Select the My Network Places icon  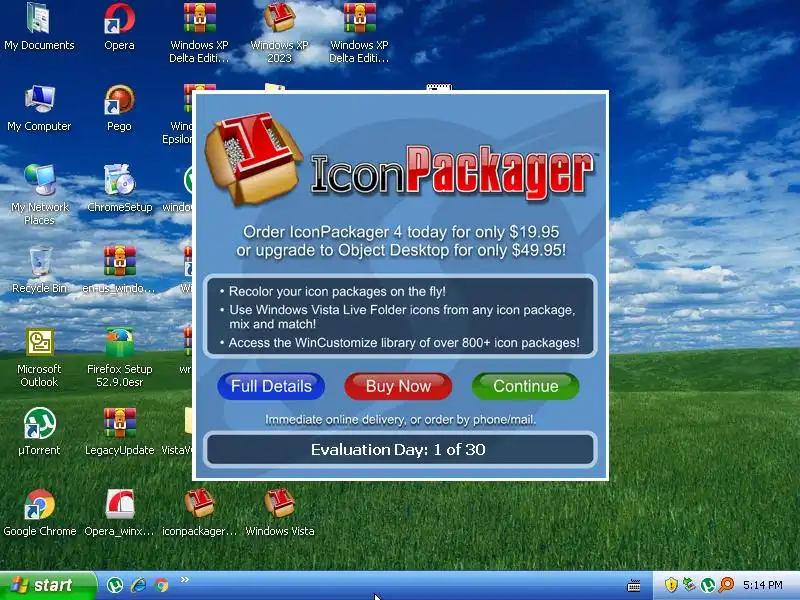click(x=39, y=195)
